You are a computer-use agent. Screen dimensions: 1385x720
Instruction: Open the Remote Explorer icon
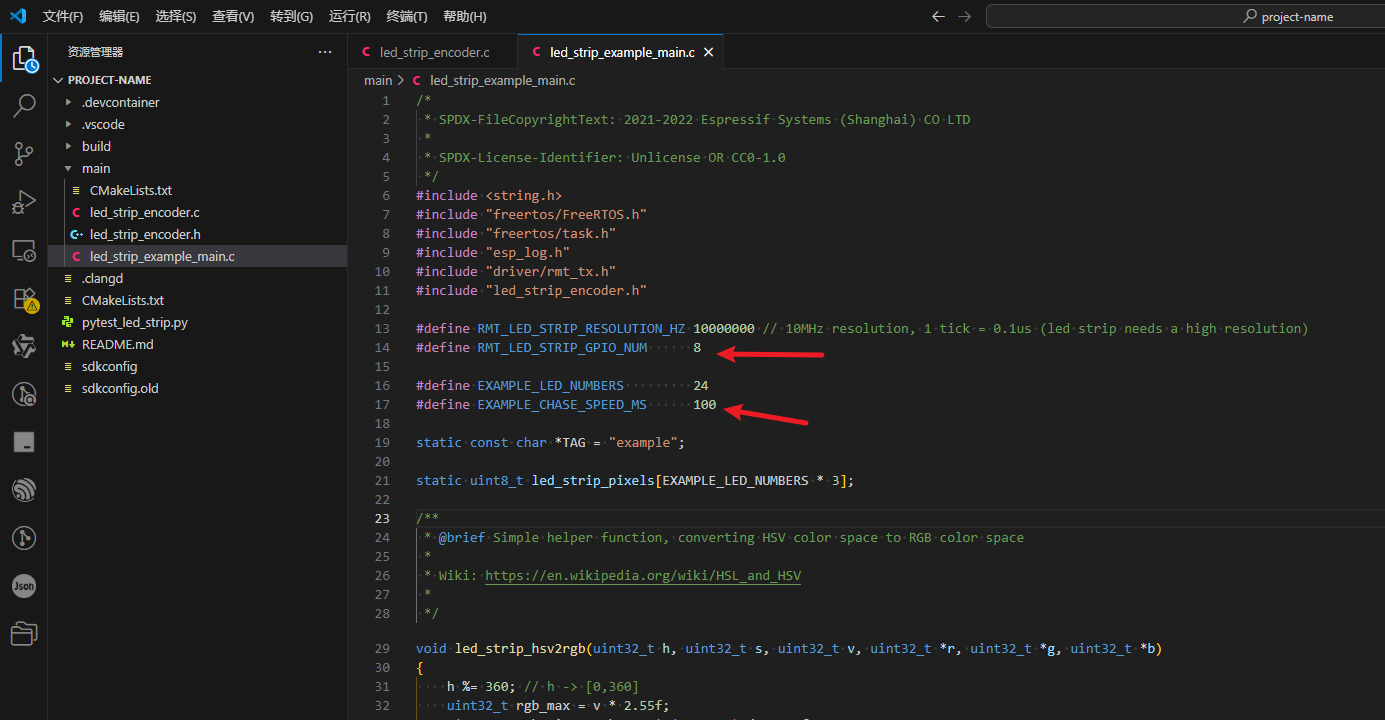click(24, 250)
